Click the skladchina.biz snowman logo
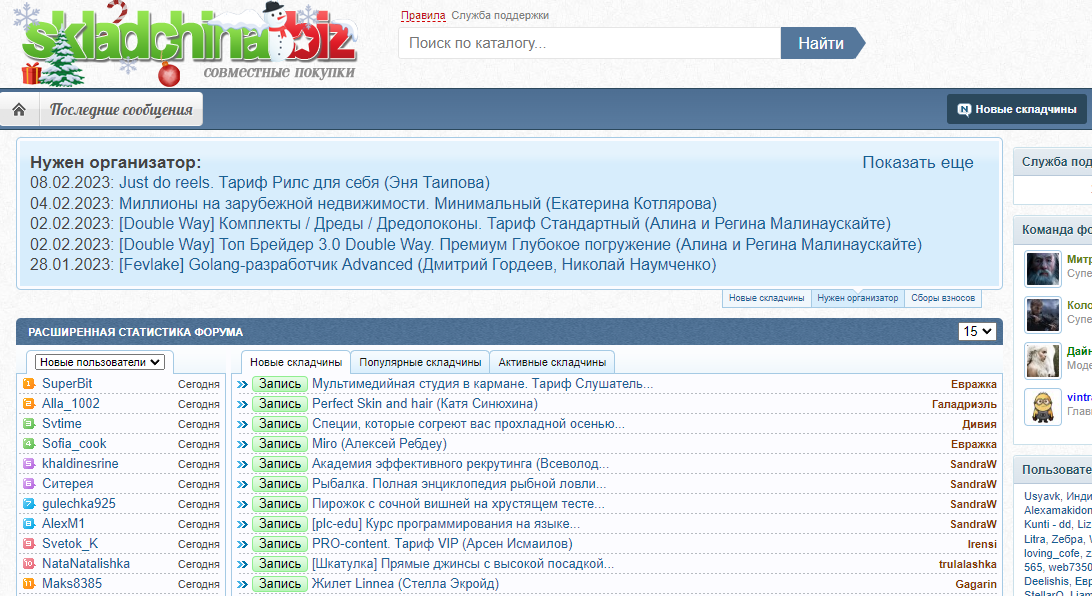Image resolution: width=1092 pixels, height=596 pixels. [189, 43]
